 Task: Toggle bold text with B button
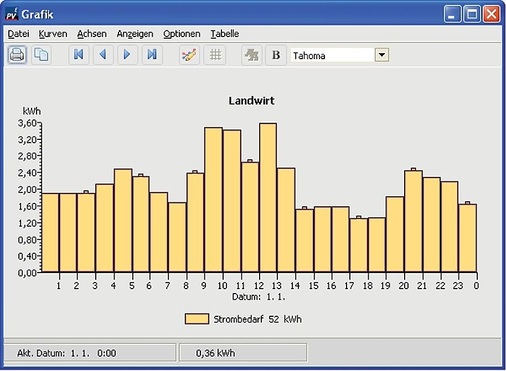click(276, 55)
